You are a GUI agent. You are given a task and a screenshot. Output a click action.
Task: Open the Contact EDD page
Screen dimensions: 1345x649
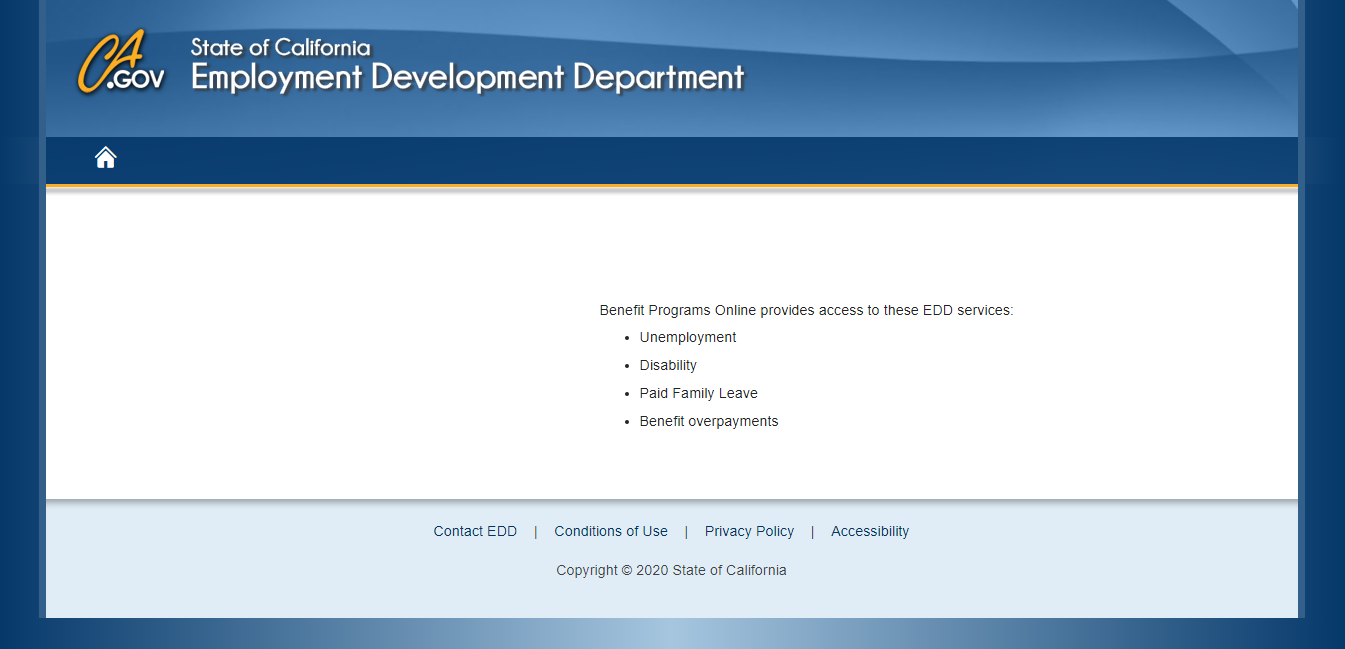pos(475,531)
